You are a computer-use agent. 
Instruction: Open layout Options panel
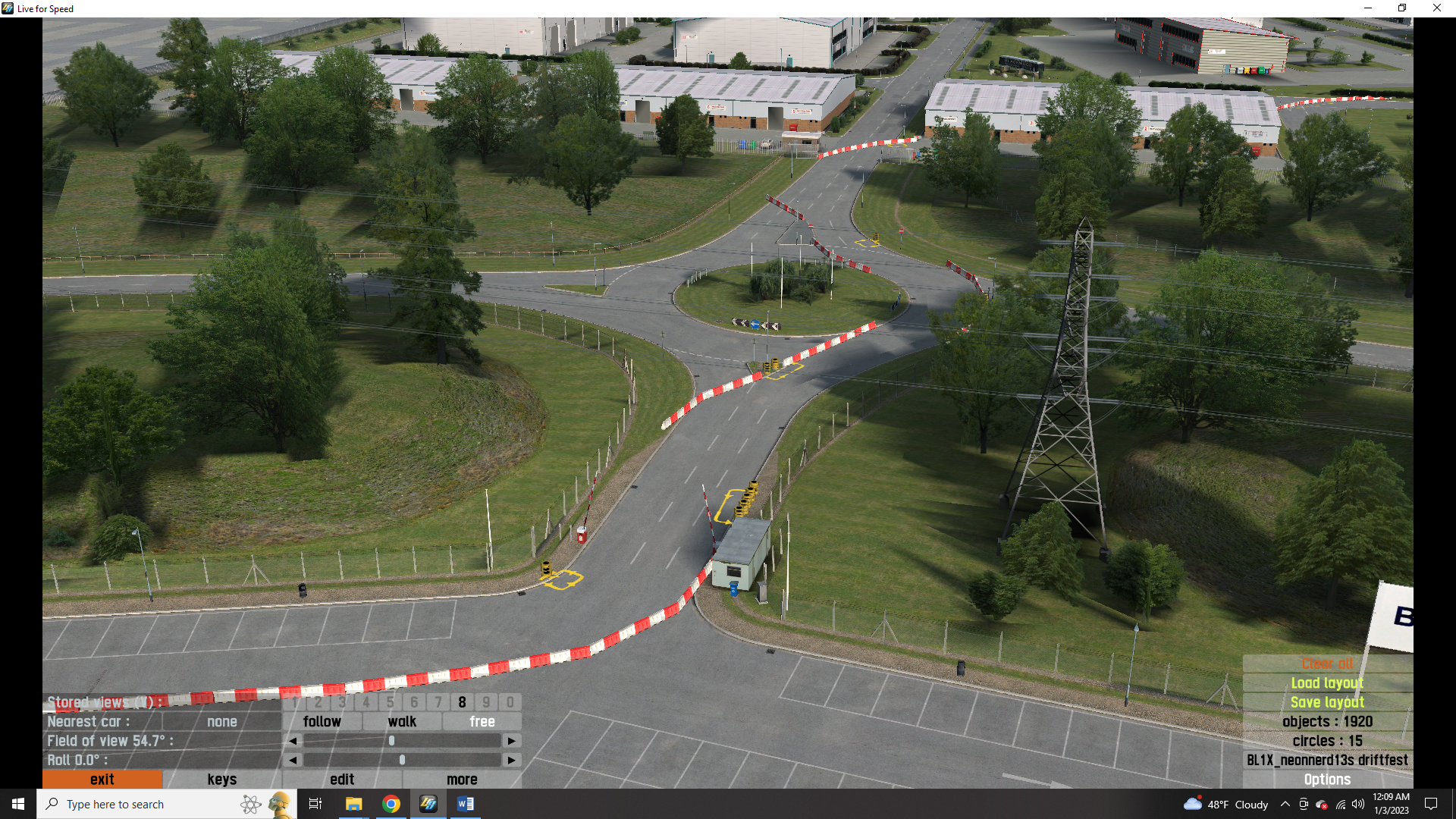click(1327, 780)
